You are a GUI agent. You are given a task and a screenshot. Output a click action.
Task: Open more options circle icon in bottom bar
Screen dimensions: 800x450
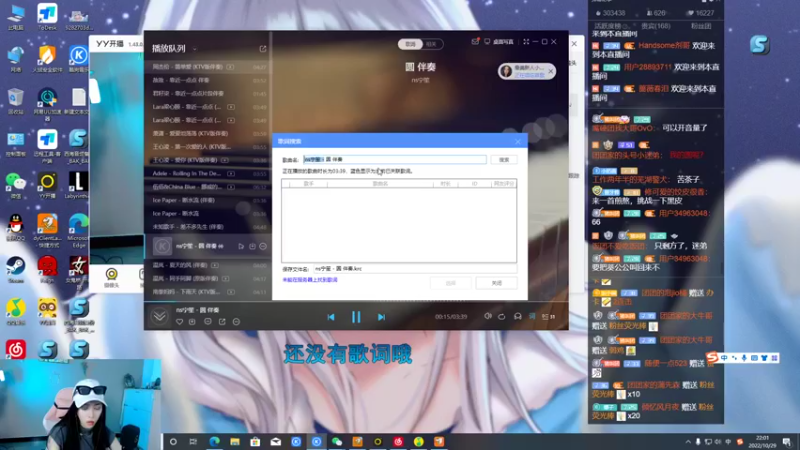click(x=236, y=321)
